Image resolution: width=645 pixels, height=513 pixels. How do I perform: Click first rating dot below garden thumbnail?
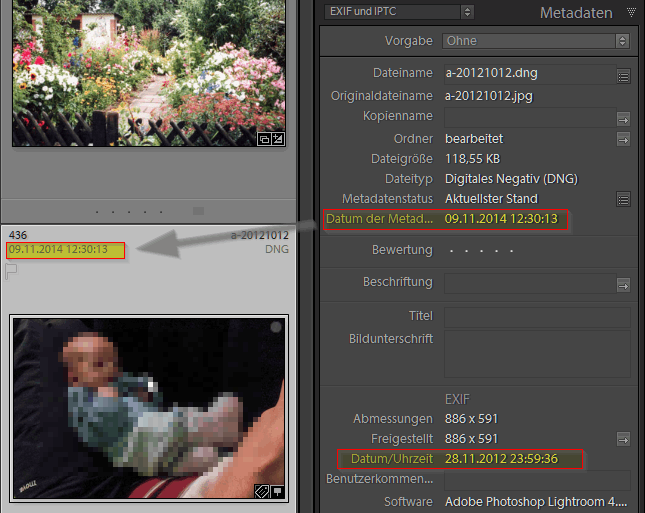click(x=97, y=212)
